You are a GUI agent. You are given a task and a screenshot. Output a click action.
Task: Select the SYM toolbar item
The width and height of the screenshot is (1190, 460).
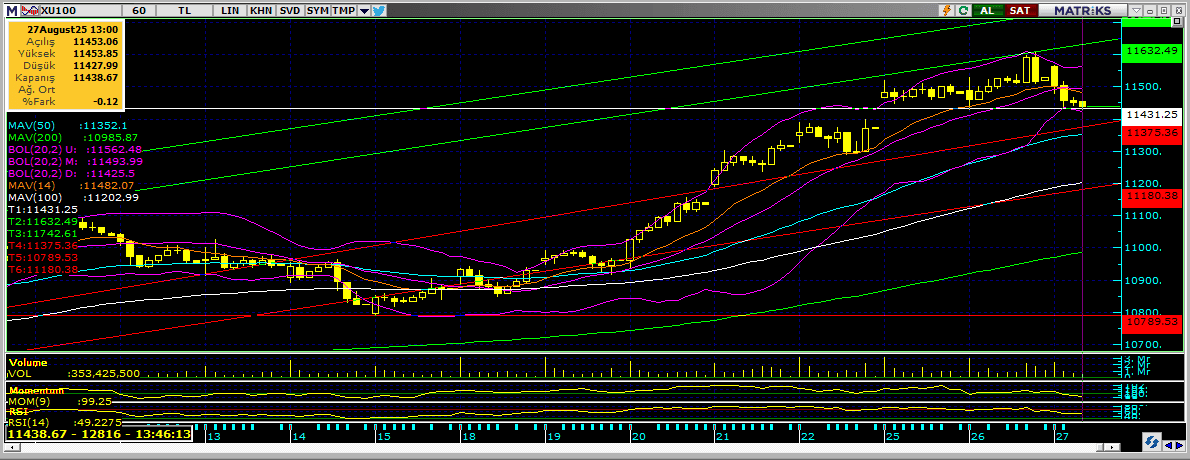pos(317,10)
